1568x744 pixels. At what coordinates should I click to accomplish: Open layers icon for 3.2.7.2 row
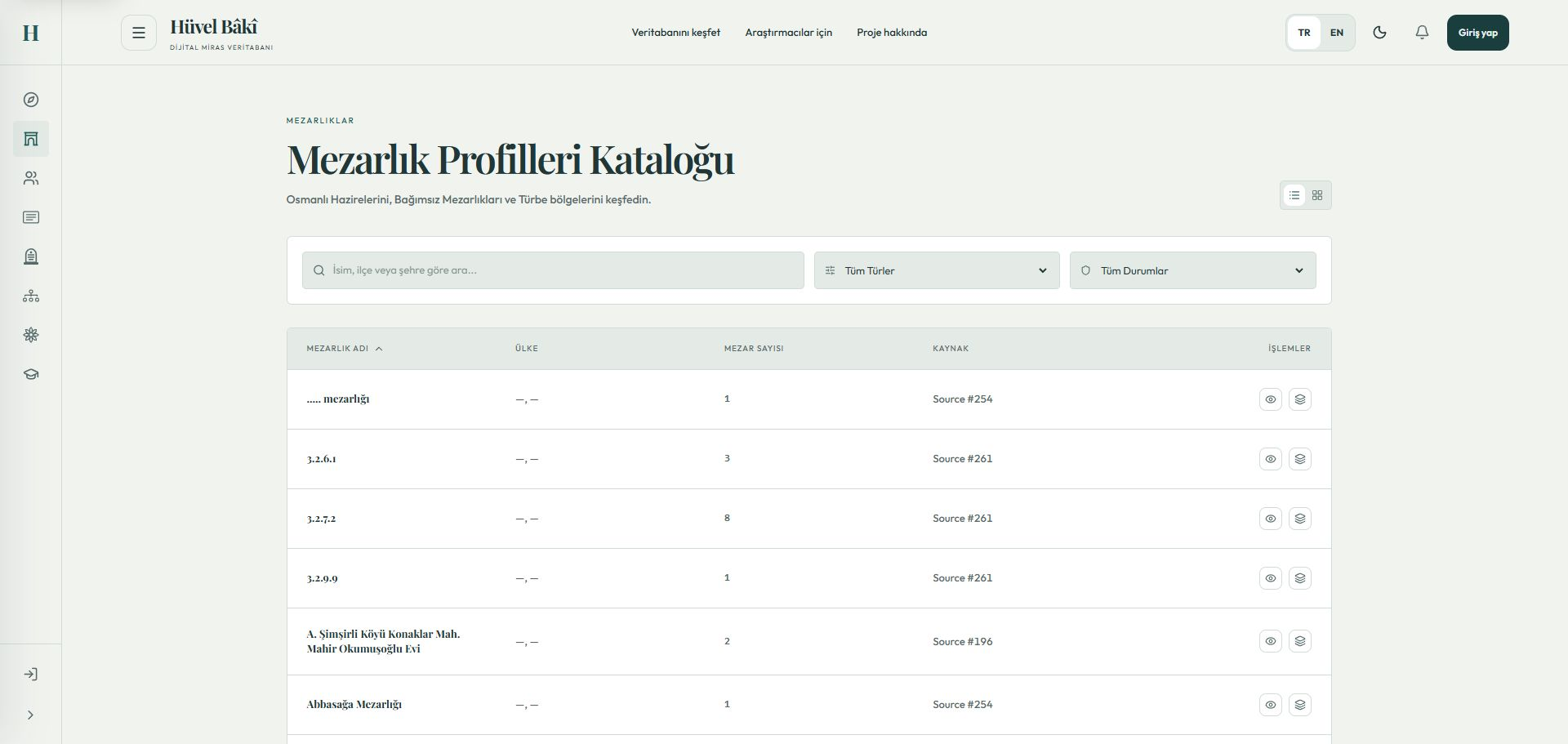[x=1300, y=519]
